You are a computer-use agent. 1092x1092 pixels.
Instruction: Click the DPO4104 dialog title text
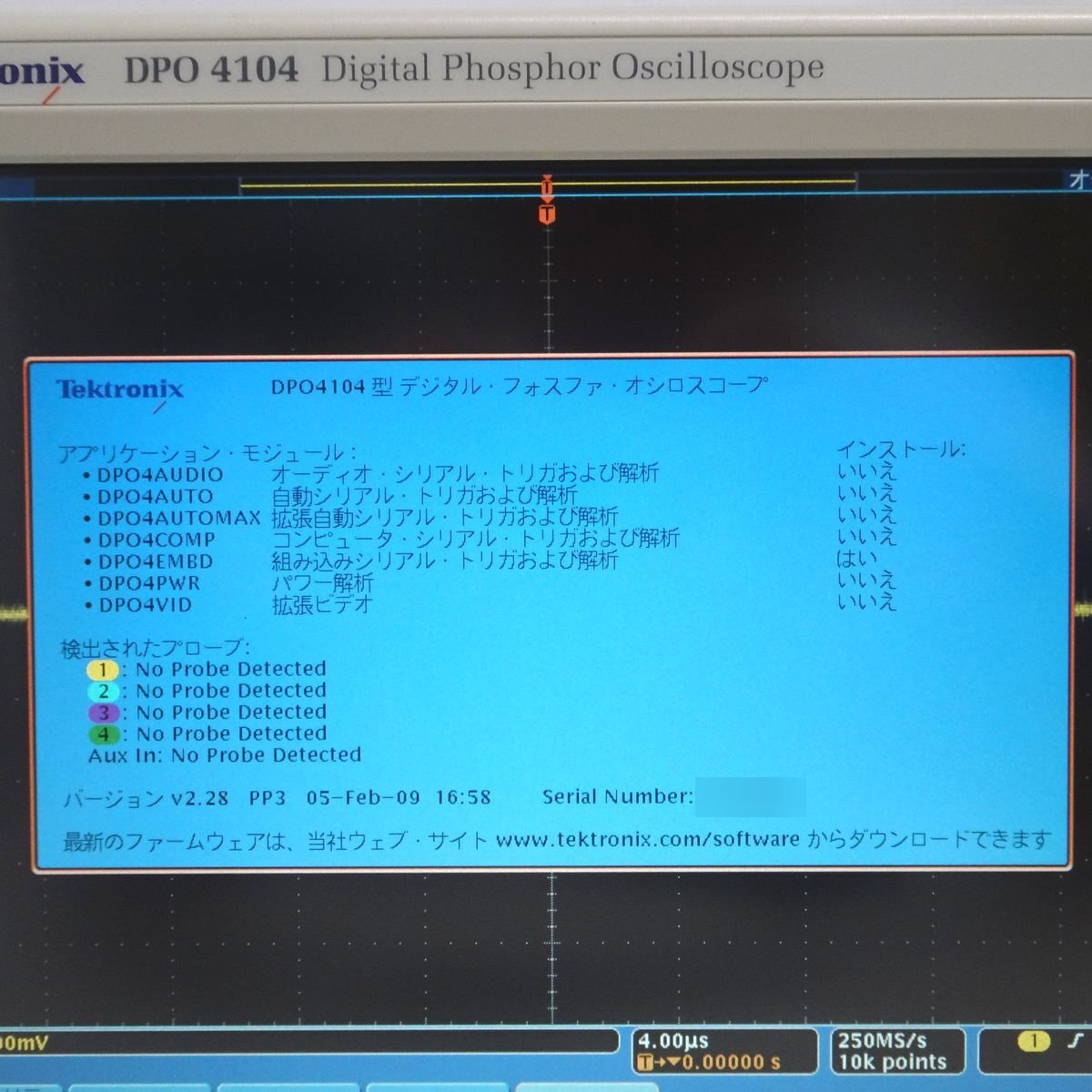pyautogui.click(x=519, y=386)
